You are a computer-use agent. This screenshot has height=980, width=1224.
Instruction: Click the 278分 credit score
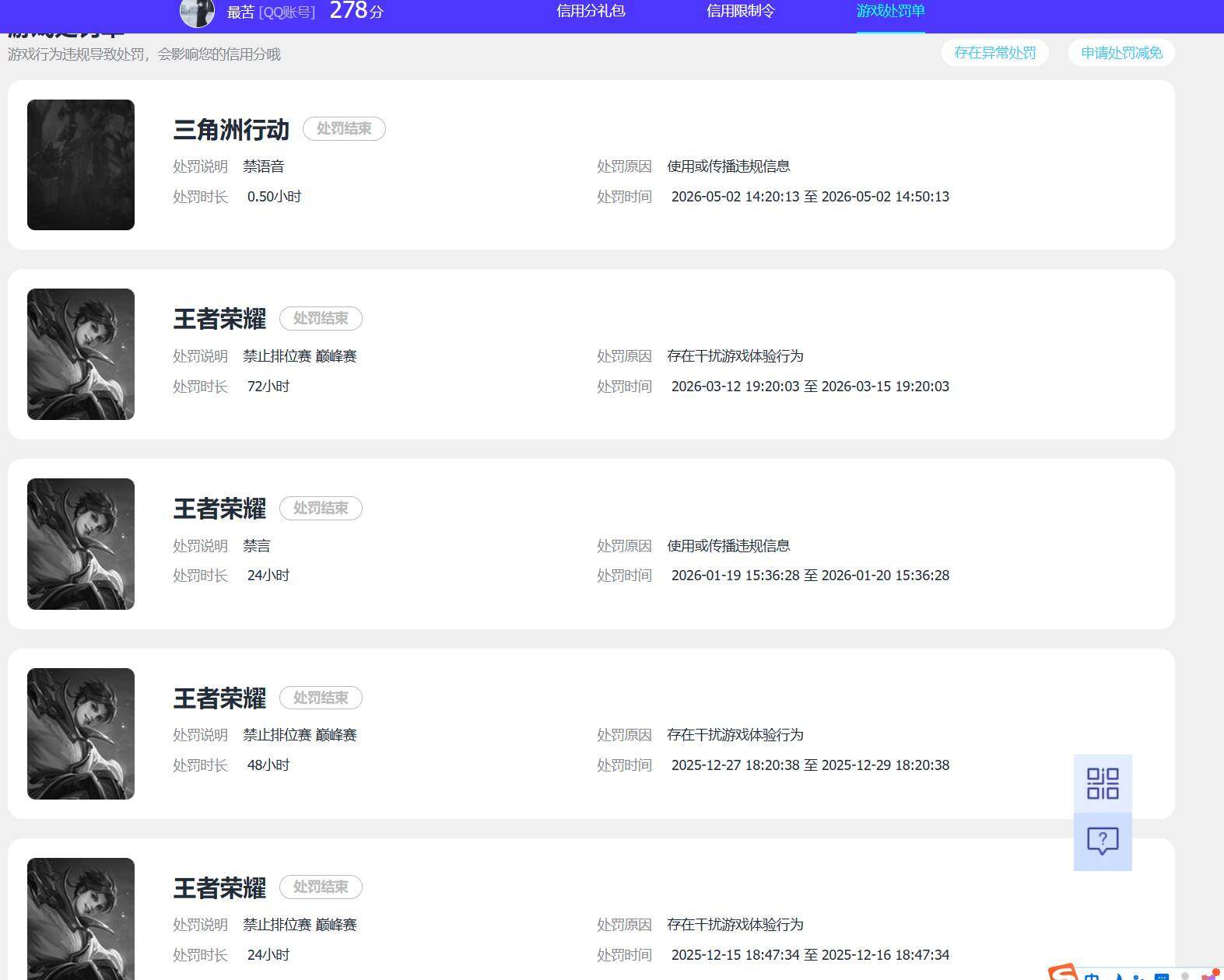click(x=356, y=11)
